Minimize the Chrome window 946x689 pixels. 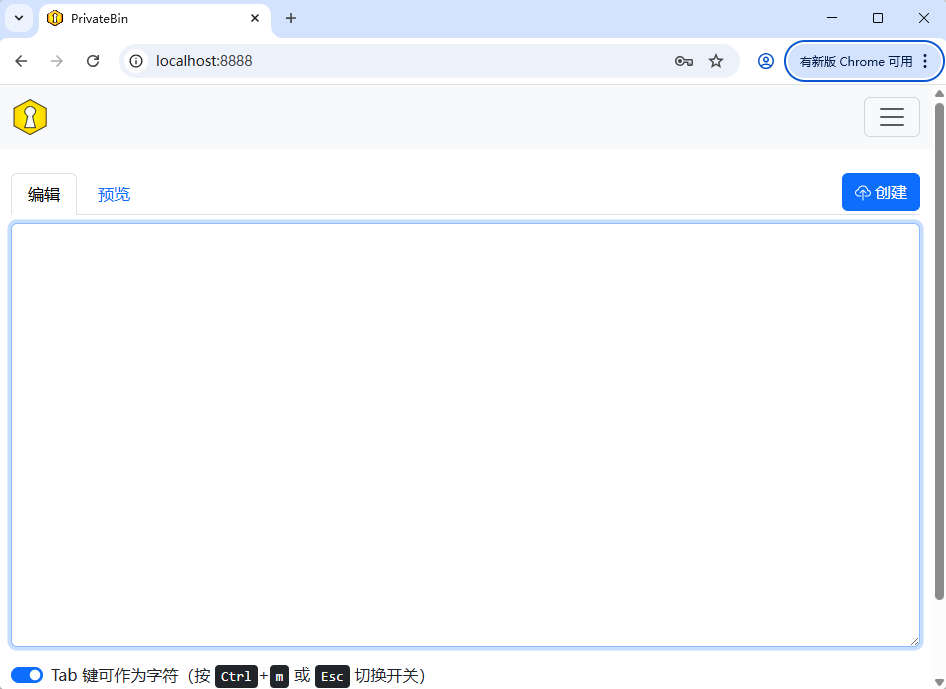coord(832,18)
